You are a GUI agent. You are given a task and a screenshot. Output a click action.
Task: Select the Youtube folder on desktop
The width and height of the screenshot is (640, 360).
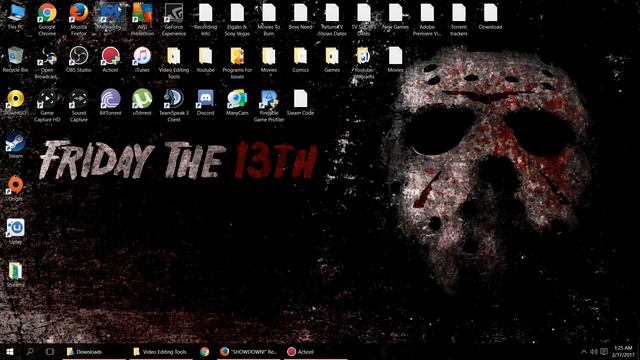(x=205, y=60)
